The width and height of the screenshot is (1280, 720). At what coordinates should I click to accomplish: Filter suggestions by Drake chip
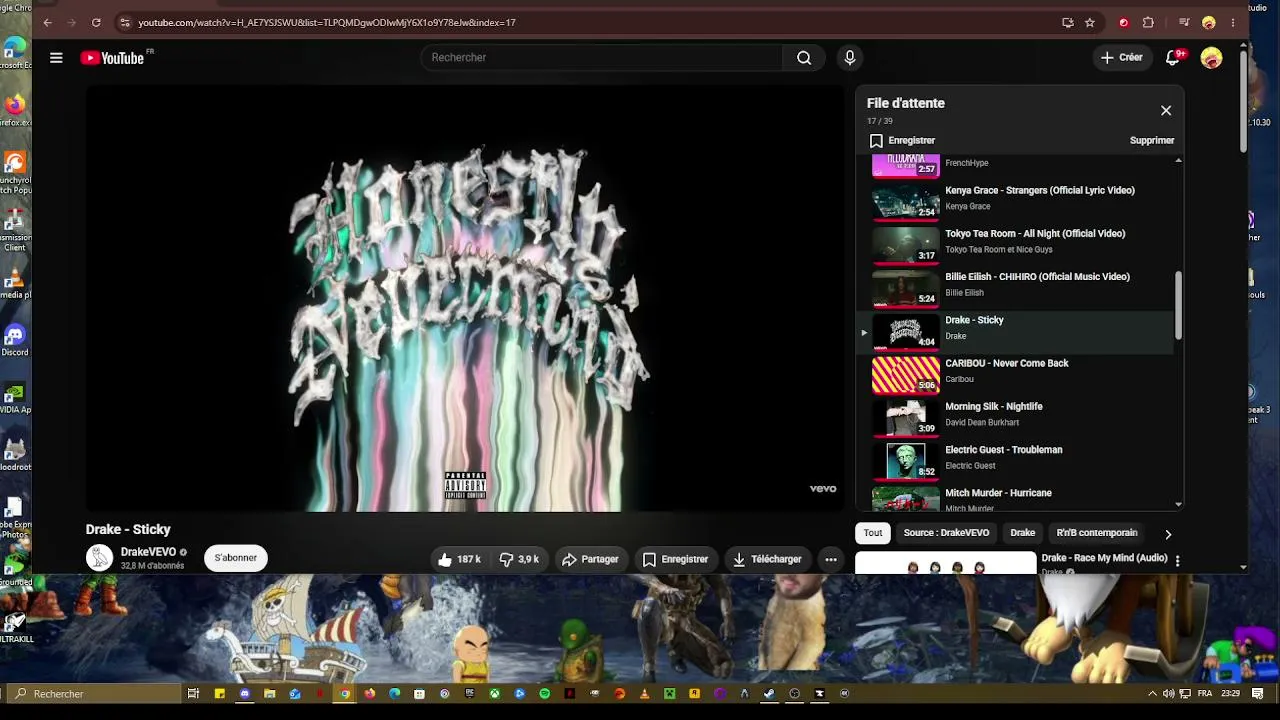coord(1023,533)
